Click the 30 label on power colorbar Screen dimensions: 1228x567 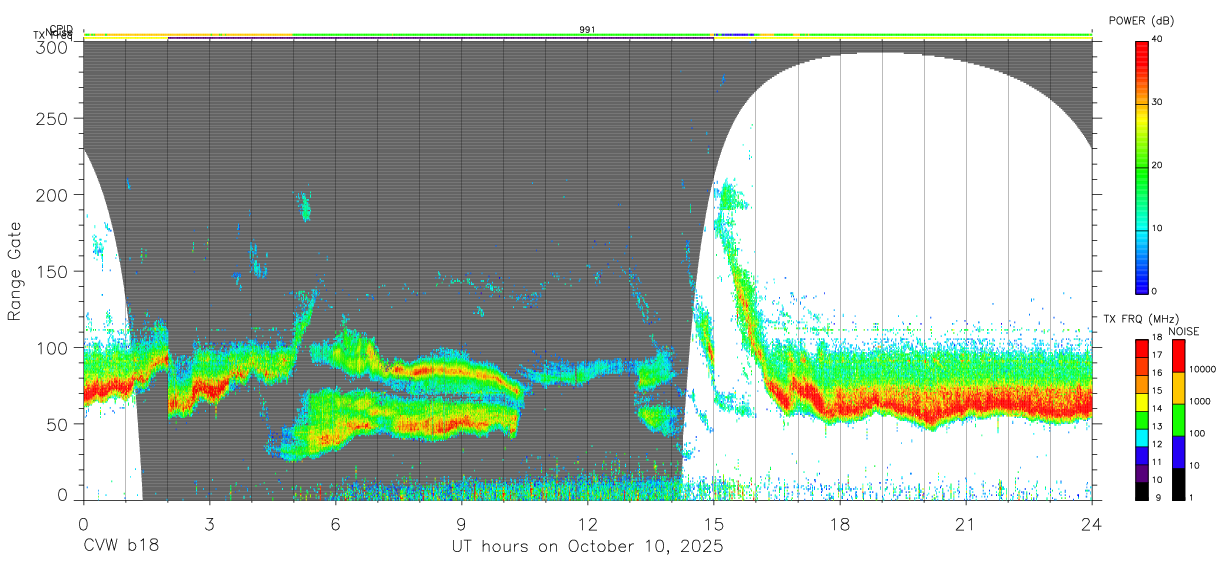pos(1157,102)
